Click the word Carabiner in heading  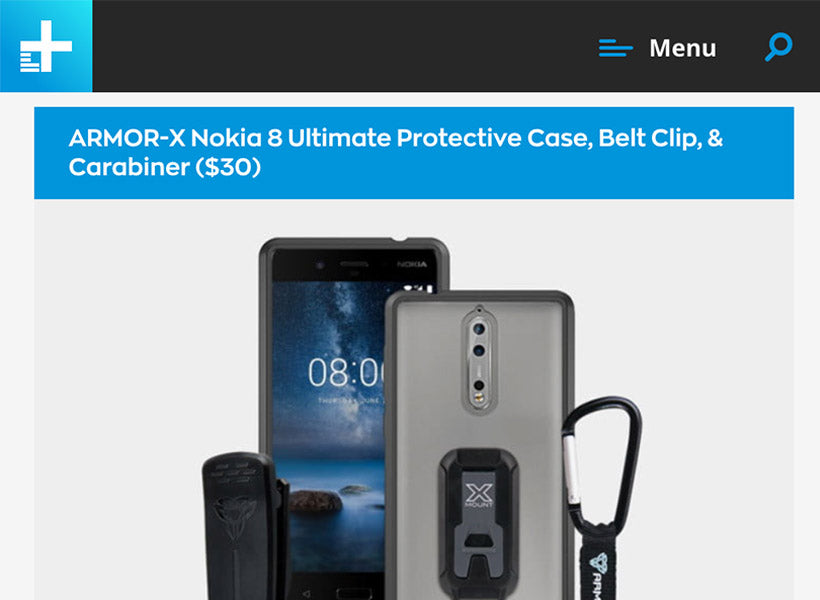[129, 167]
